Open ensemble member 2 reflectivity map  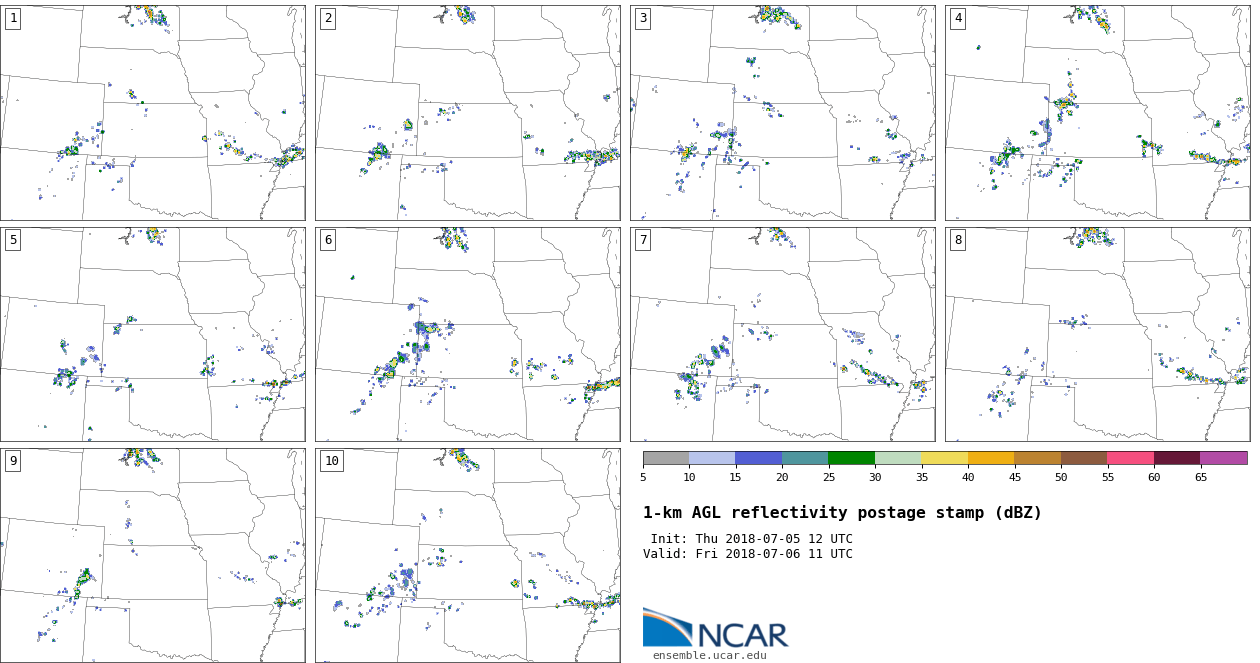(x=467, y=112)
